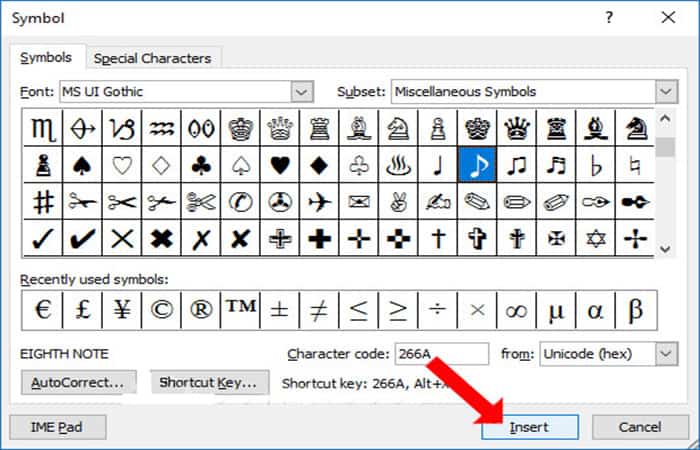This screenshot has width=700, height=450.
Task: Open the Subset dropdown list
Action: (x=666, y=92)
